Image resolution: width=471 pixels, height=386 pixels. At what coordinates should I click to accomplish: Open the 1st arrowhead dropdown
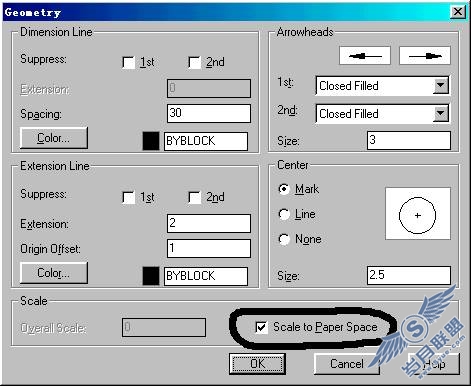tap(440, 86)
